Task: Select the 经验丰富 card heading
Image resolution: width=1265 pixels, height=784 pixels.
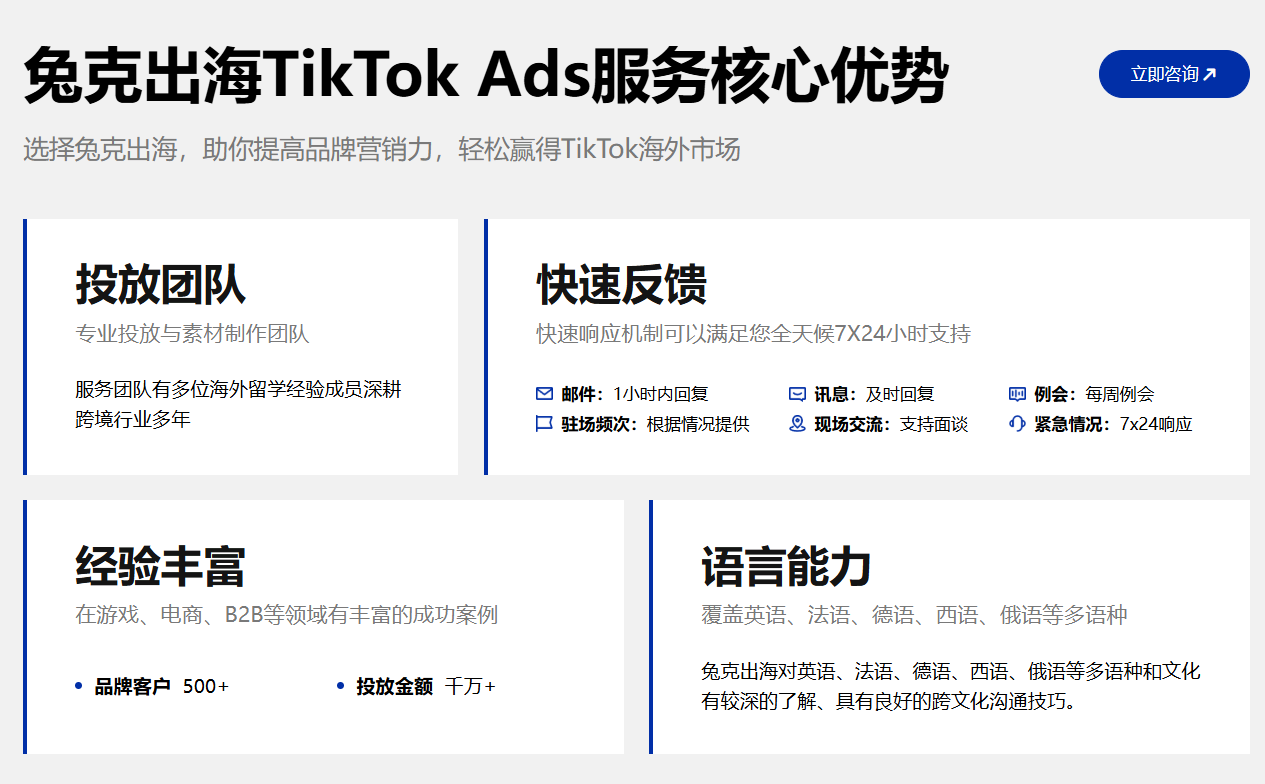Action: pyautogui.click(x=160, y=566)
